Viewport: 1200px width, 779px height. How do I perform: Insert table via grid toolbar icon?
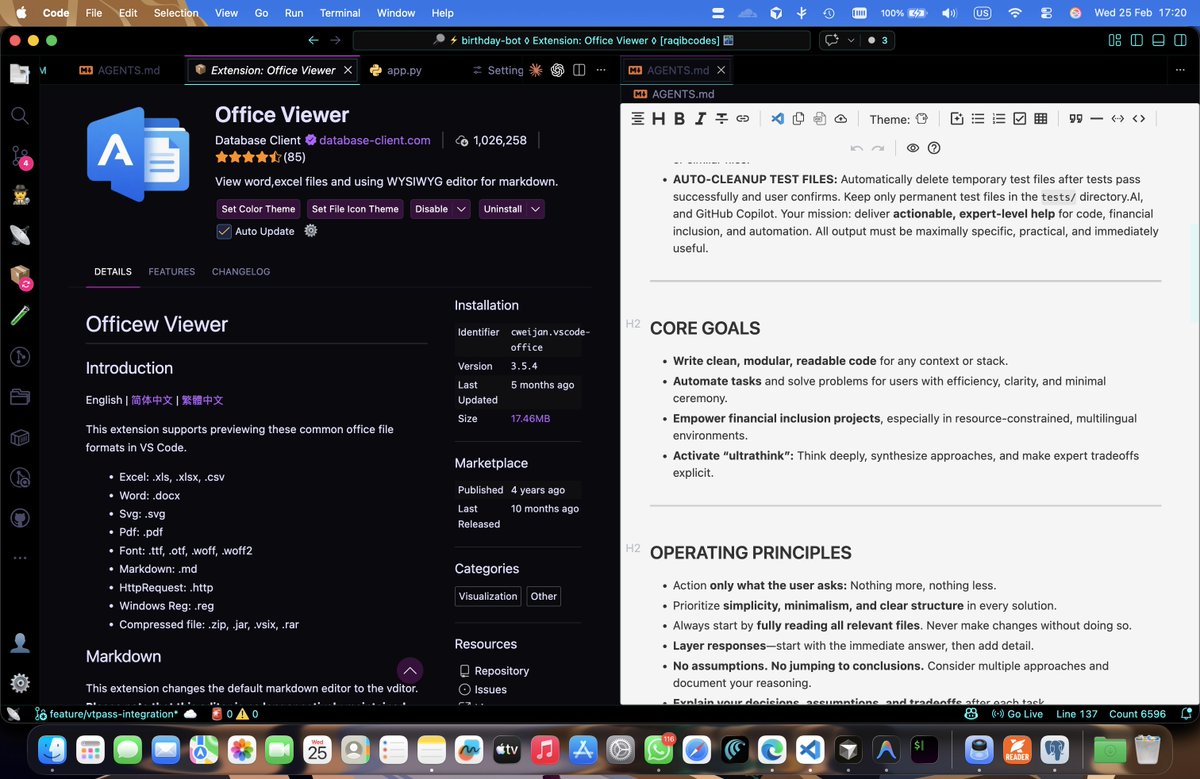click(1041, 119)
